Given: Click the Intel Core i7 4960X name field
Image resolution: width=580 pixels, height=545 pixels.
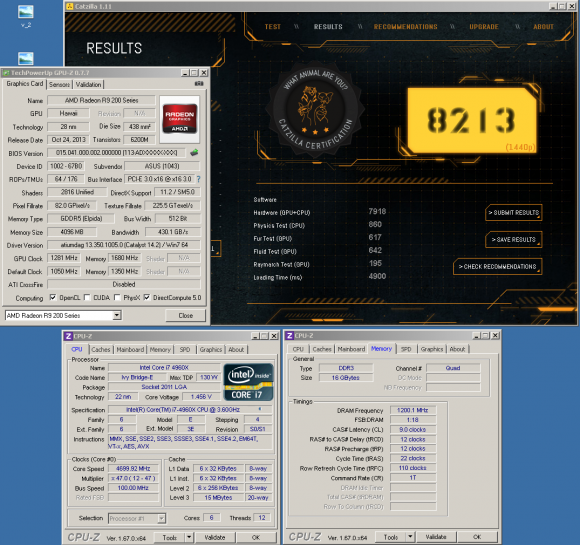Looking at the screenshot, I should (x=164, y=367).
